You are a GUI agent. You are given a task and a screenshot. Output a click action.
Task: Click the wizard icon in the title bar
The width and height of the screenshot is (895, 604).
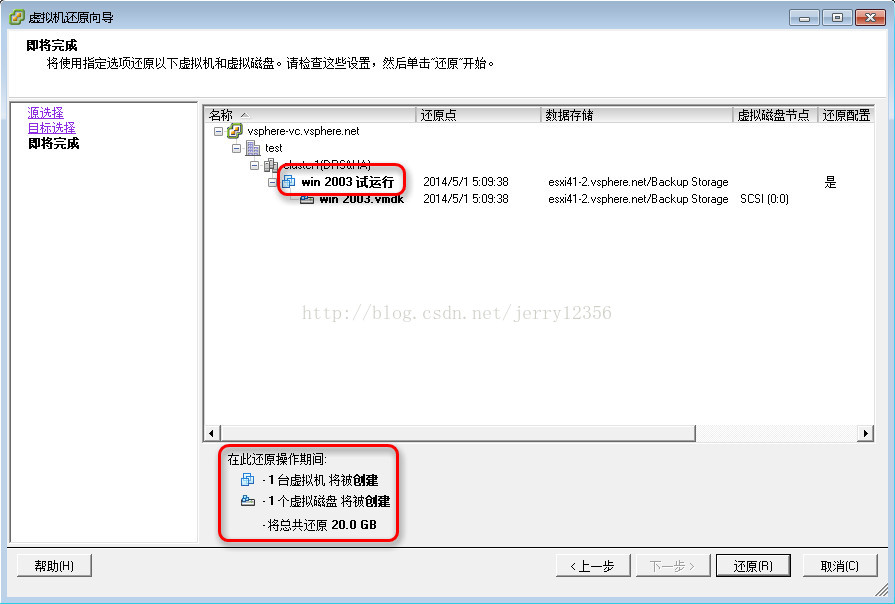[x=17, y=17]
